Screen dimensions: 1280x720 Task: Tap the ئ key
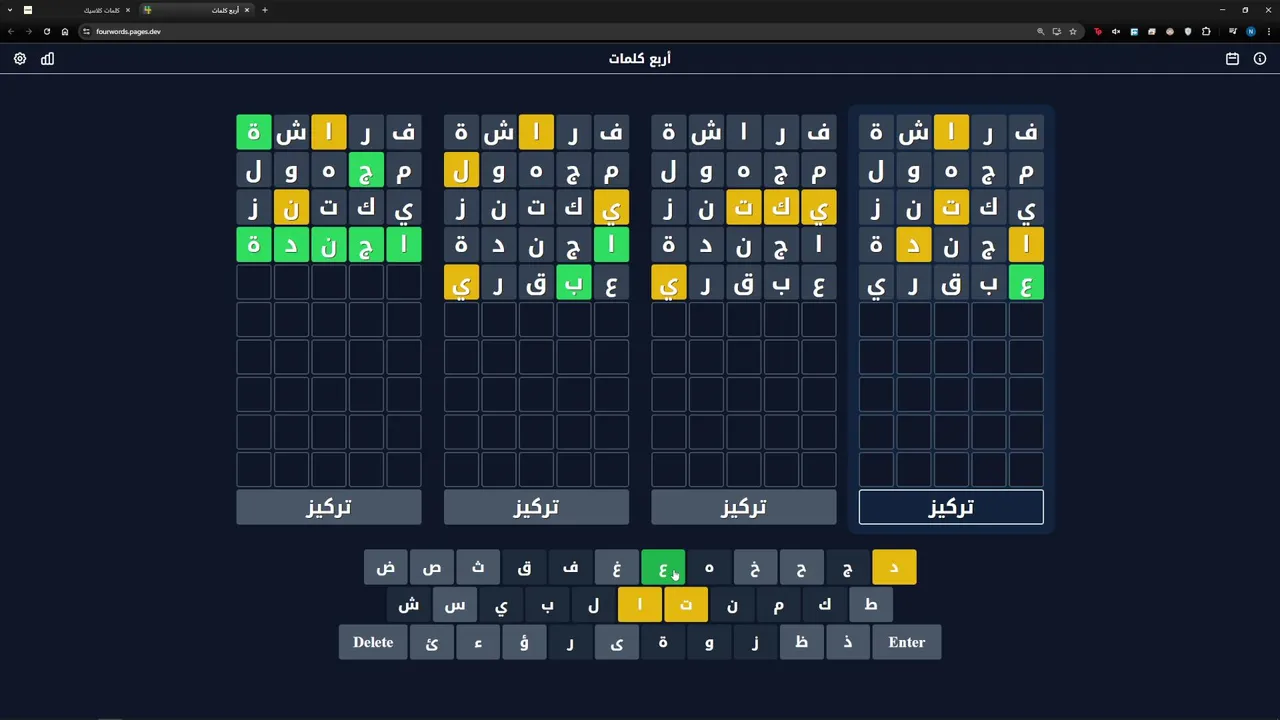(432, 643)
